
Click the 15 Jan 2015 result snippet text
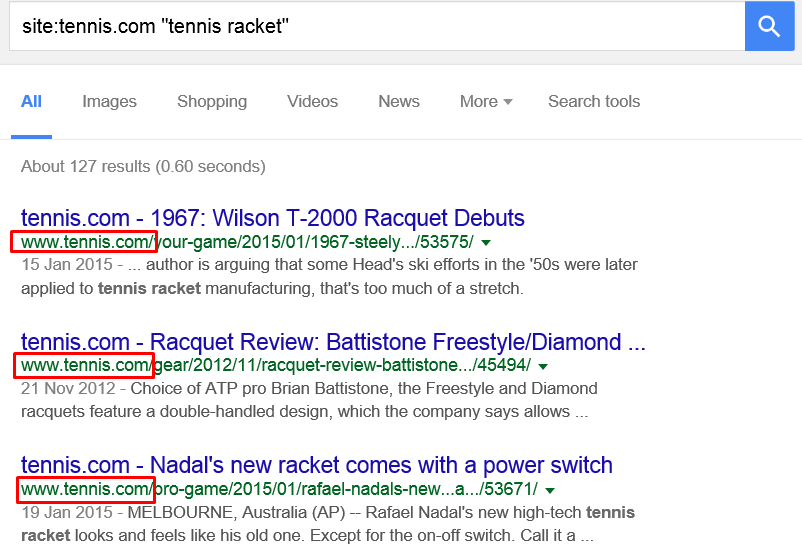click(329, 276)
